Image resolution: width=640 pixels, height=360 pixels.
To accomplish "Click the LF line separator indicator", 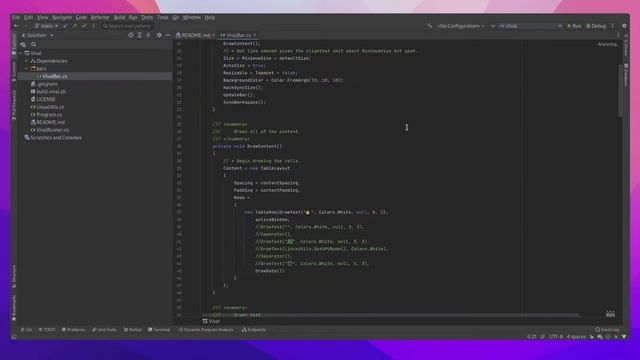I will pyautogui.click(x=542, y=337).
